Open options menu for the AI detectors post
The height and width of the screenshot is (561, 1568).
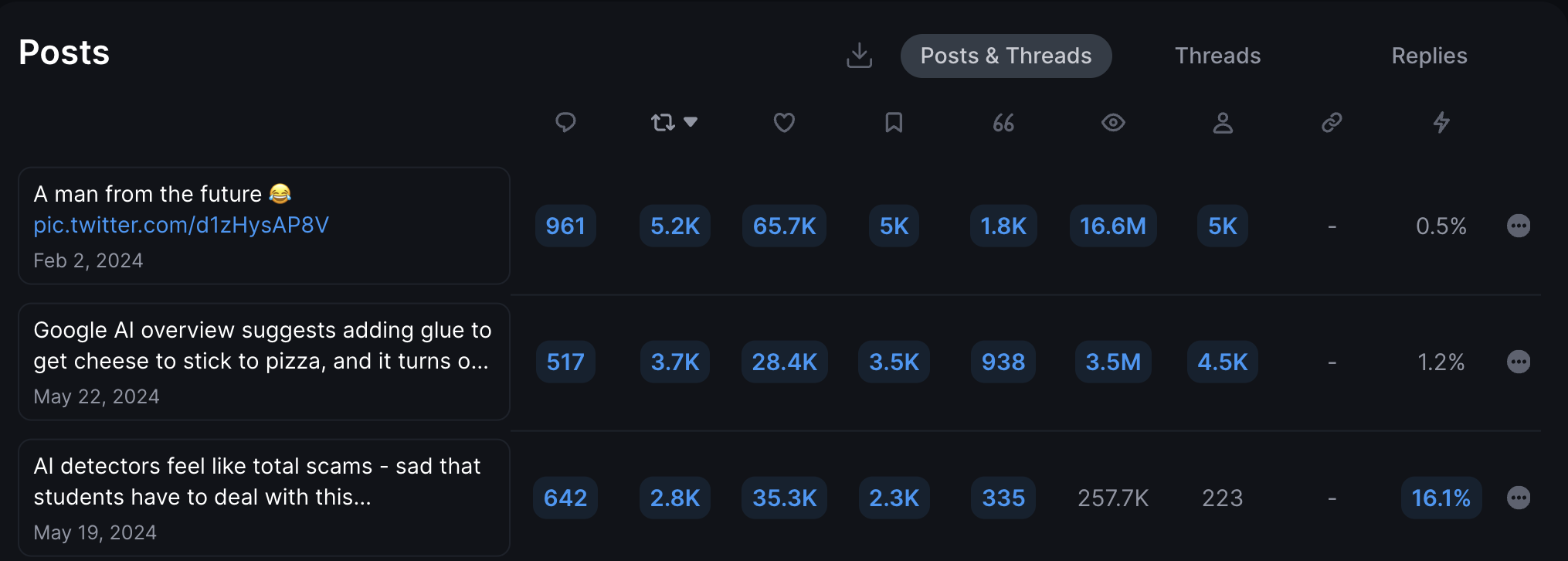tap(1519, 498)
